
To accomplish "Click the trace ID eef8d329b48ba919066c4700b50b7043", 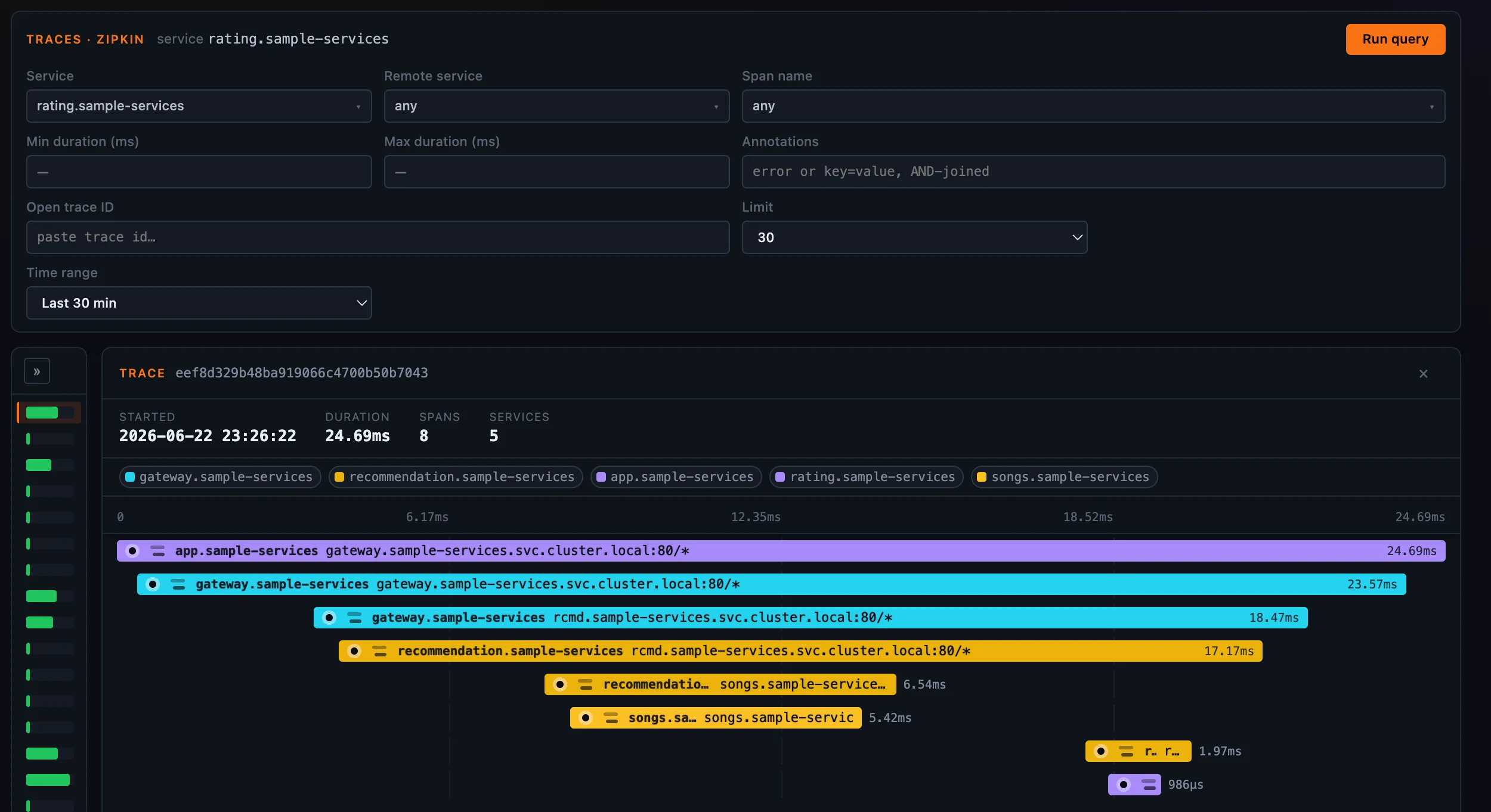I will coord(301,373).
